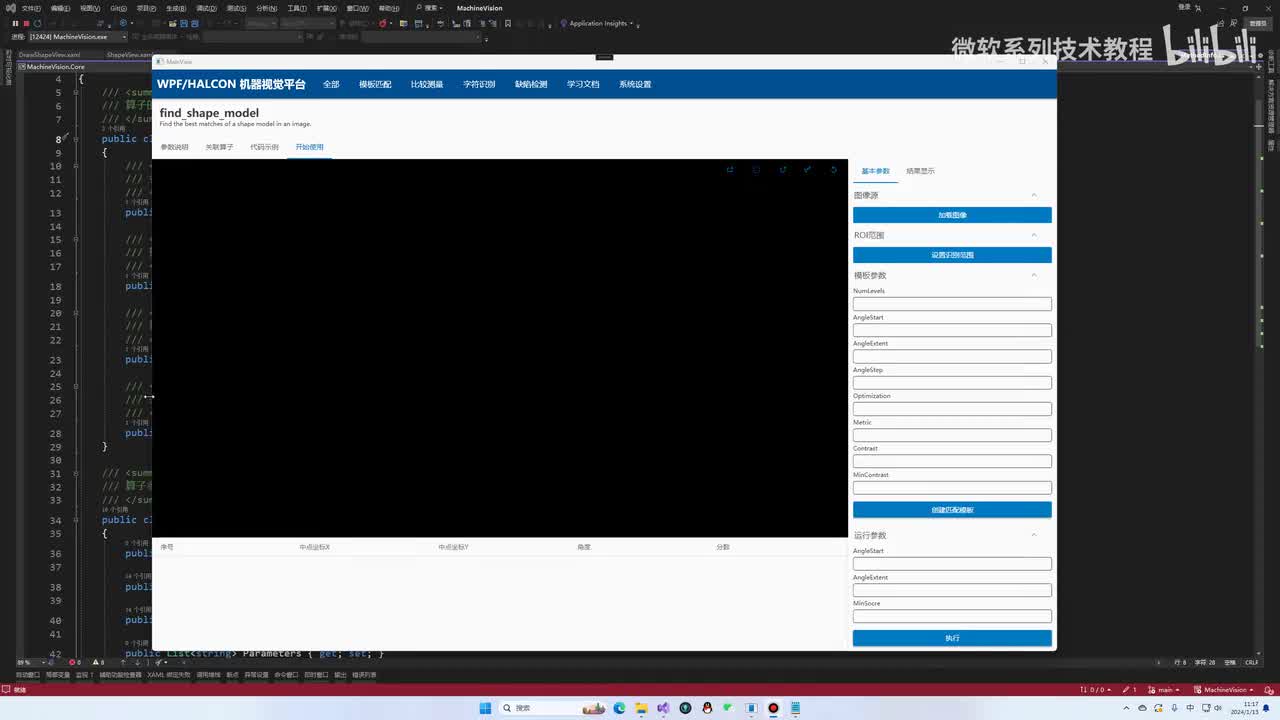1280x720 pixels.
Task: Click the undo arrow icon in image viewer toolbar
Action: (834, 170)
